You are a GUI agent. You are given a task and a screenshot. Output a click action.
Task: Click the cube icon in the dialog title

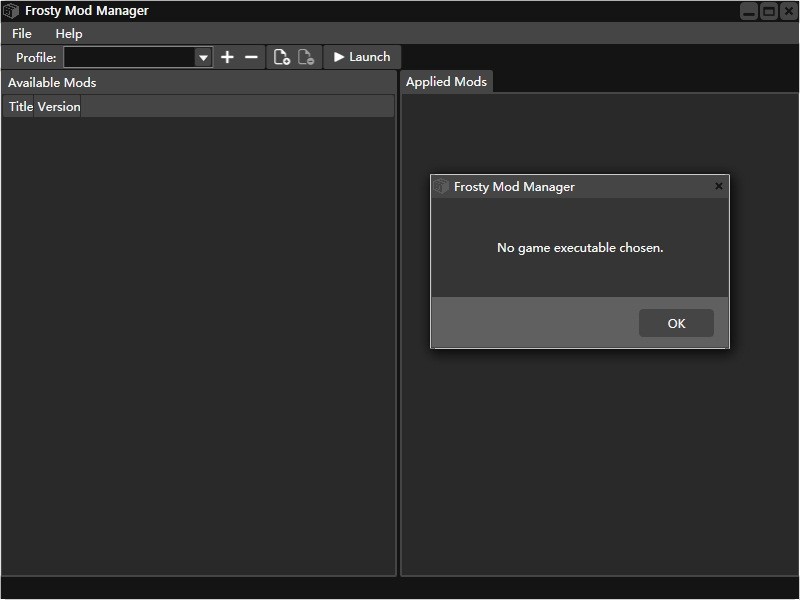tap(441, 187)
